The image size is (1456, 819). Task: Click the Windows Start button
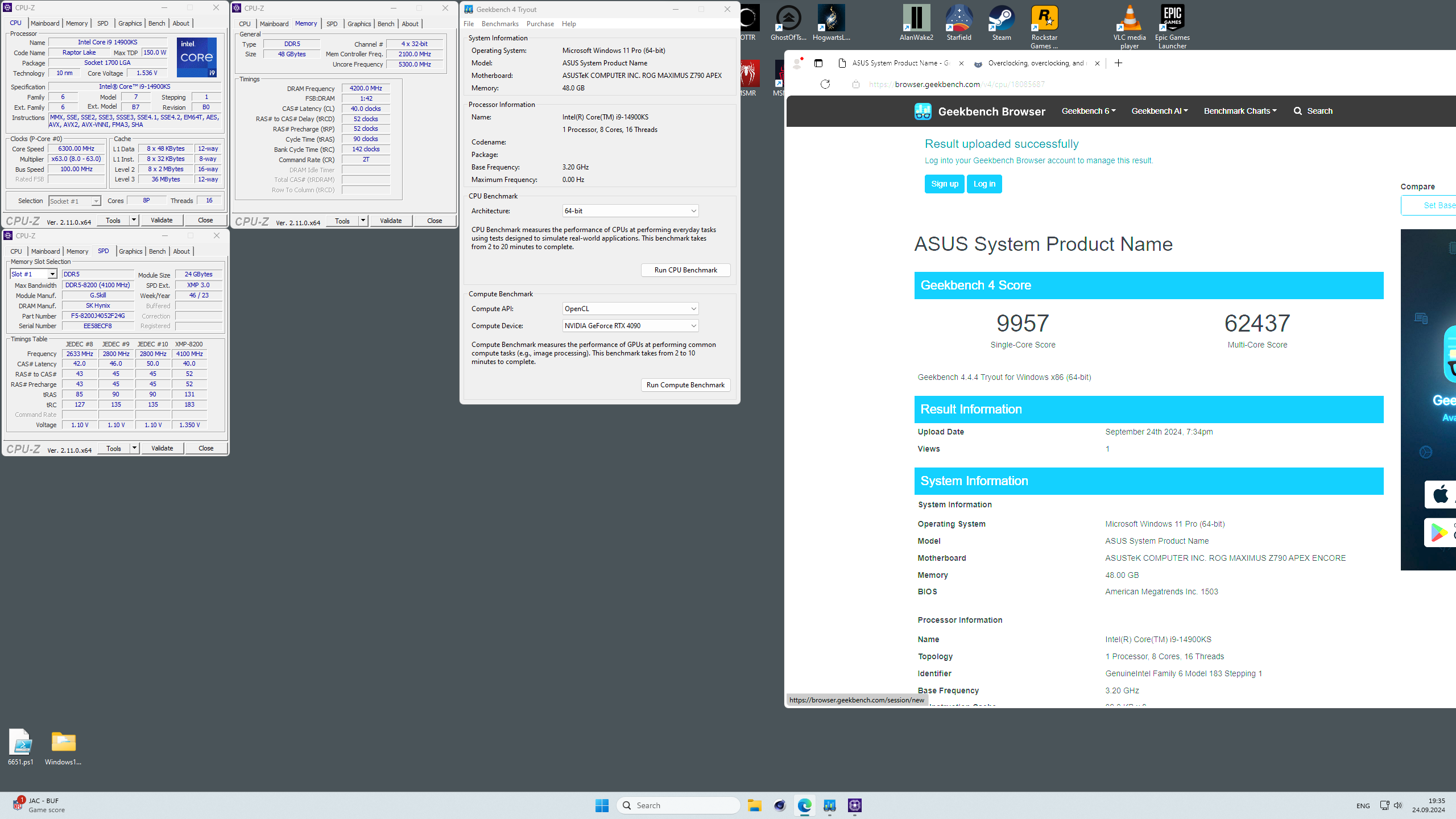602,805
